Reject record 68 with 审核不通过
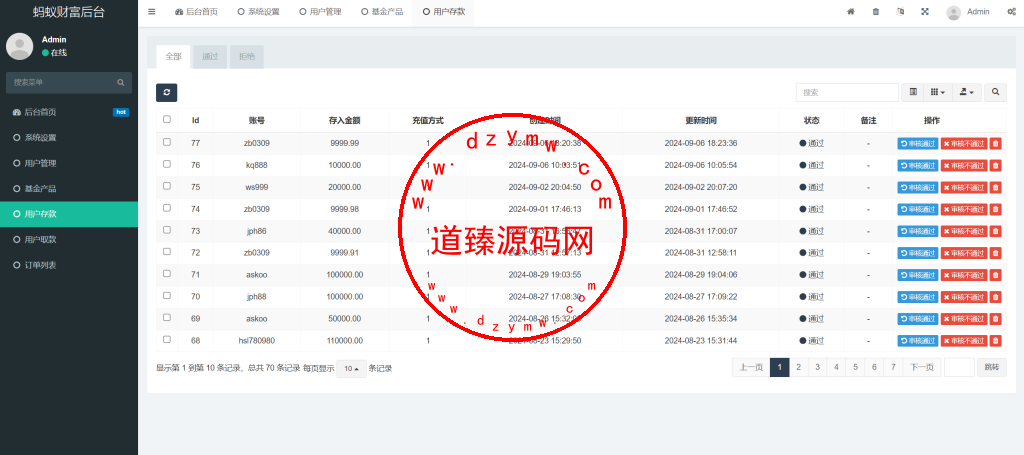1024x455 pixels. tap(964, 341)
